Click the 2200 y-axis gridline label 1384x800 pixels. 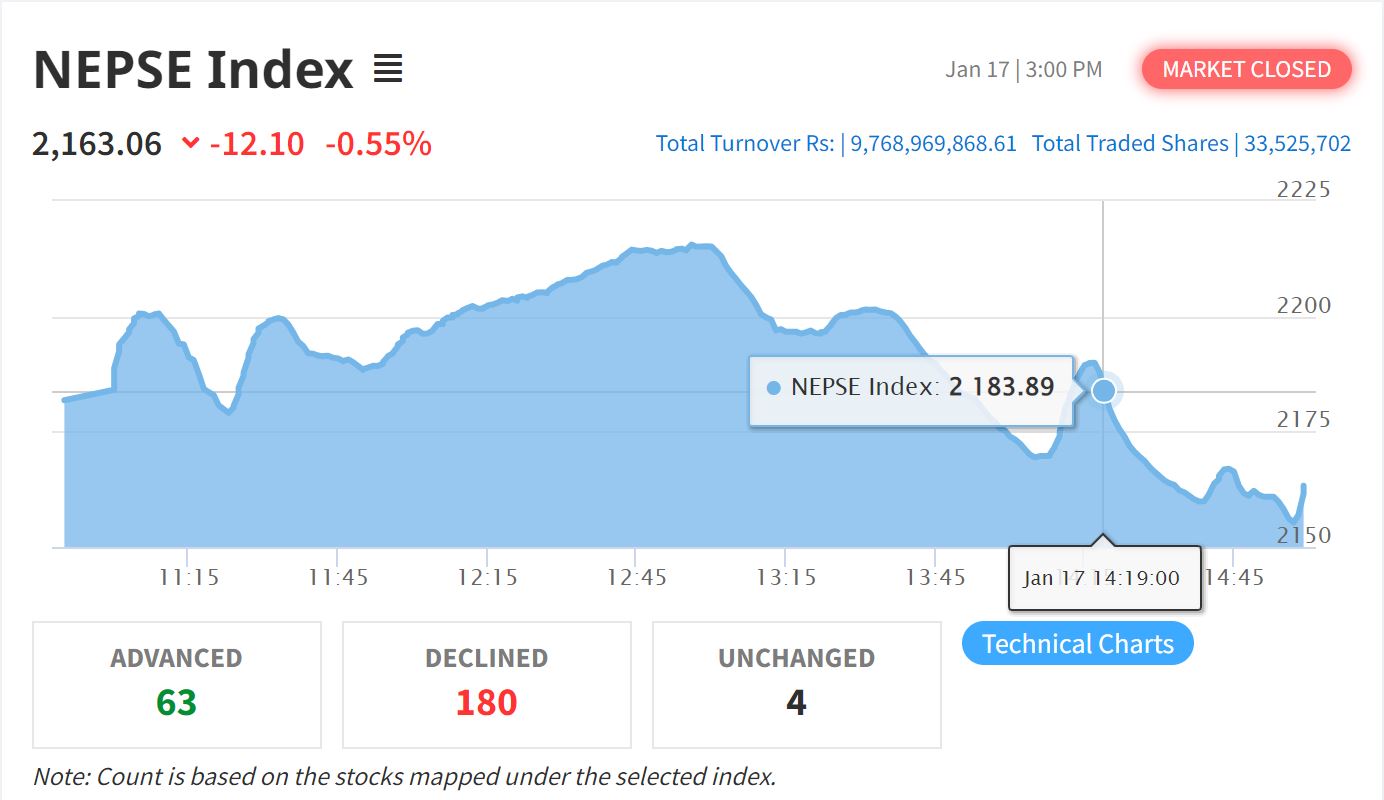coord(1304,306)
